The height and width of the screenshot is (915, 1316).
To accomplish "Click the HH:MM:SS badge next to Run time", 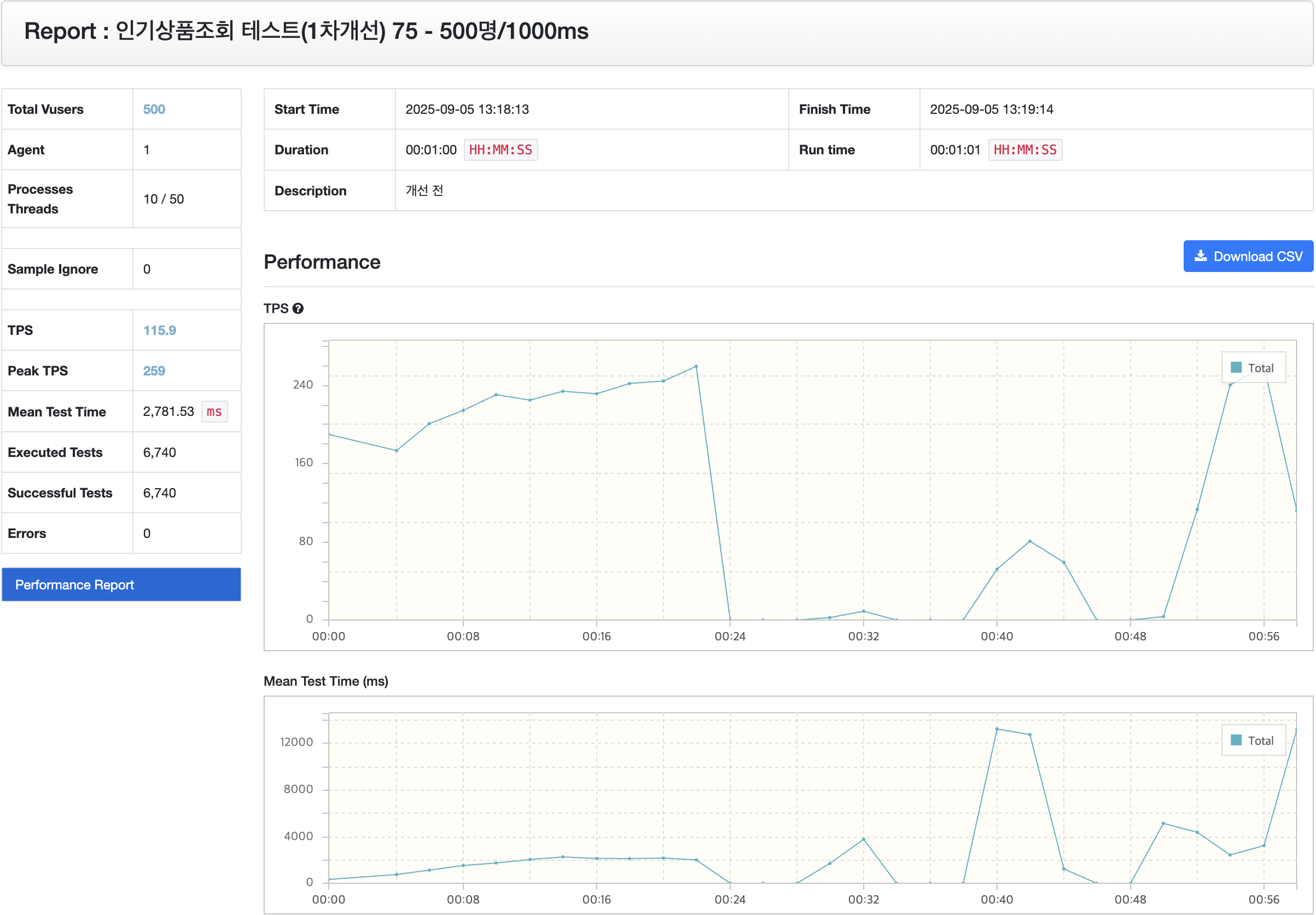I will pos(1024,149).
